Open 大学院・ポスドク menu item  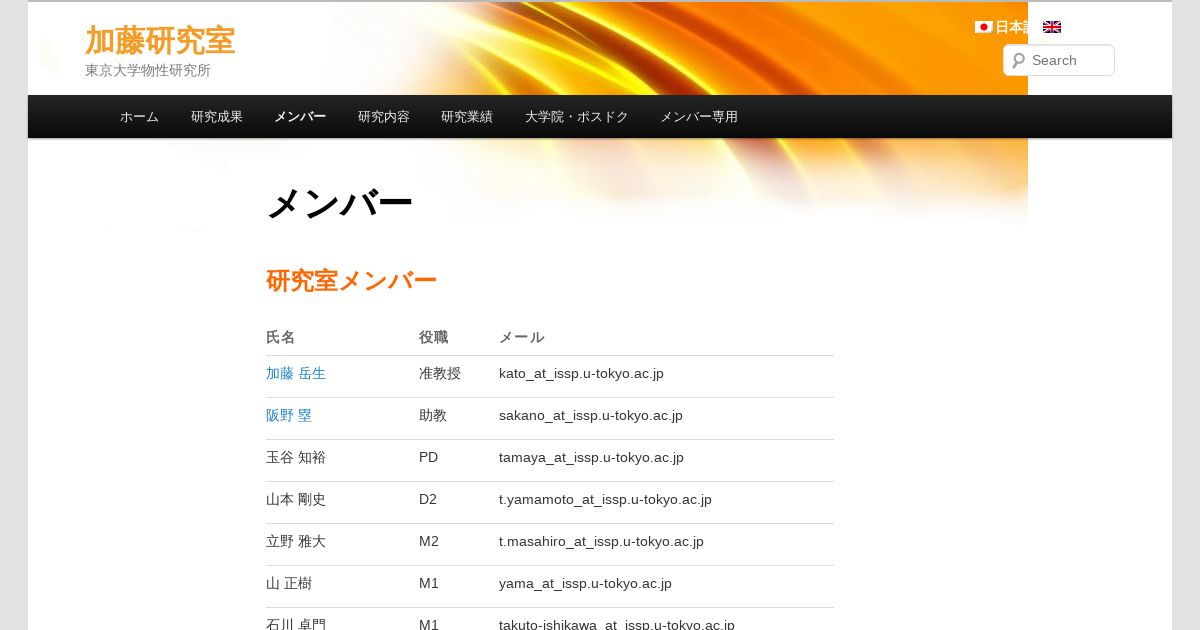[x=577, y=117]
